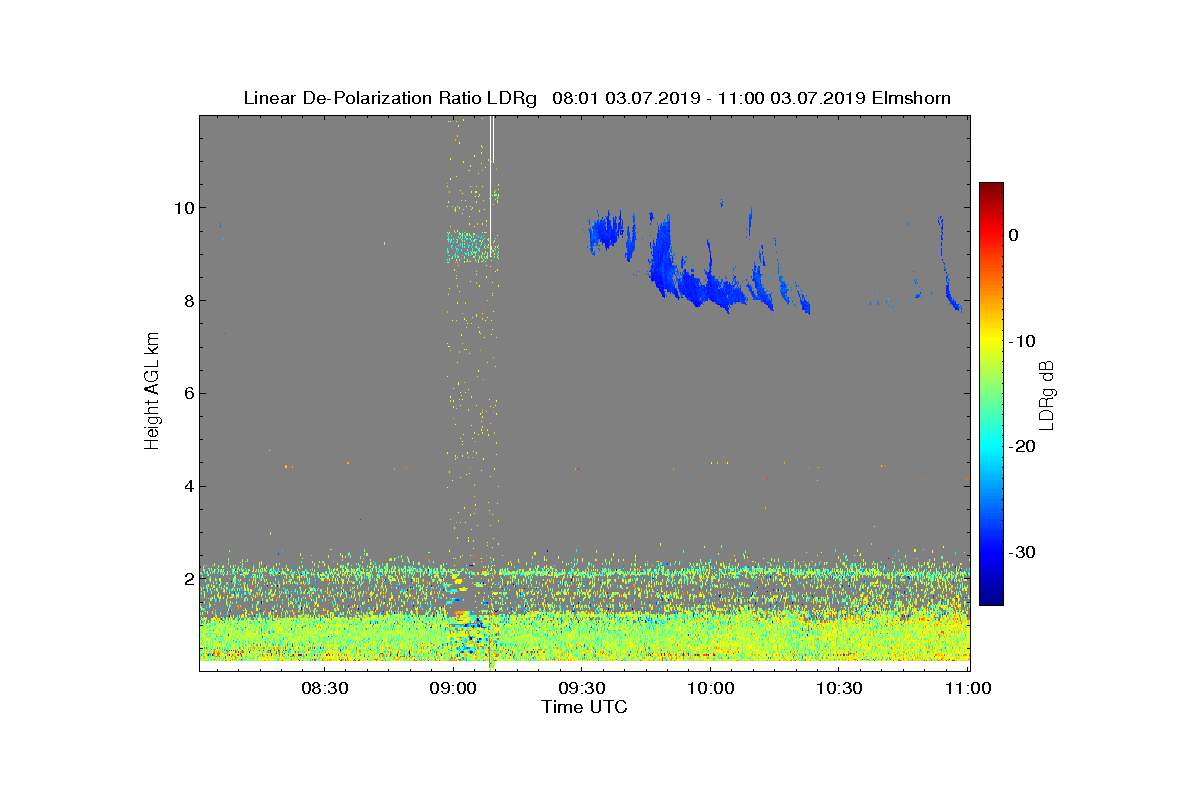Click the 11:00 time tick label
This screenshot has width=1200, height=800.
(x=968, y=688)
